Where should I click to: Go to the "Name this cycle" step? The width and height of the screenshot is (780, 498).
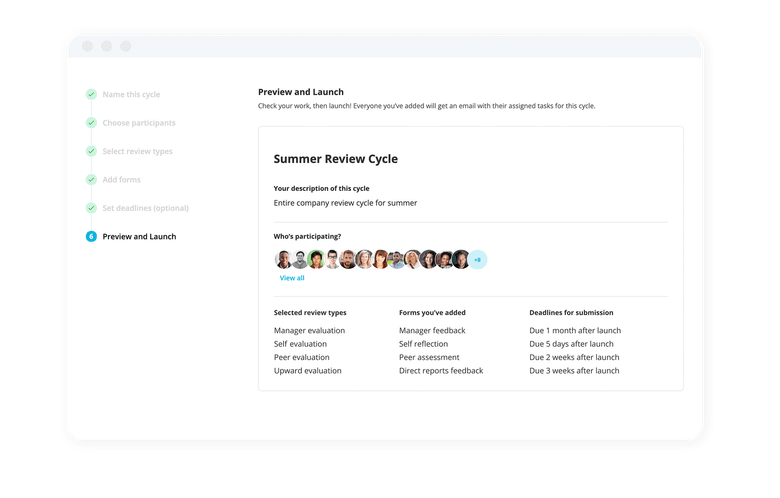(131, 95)
